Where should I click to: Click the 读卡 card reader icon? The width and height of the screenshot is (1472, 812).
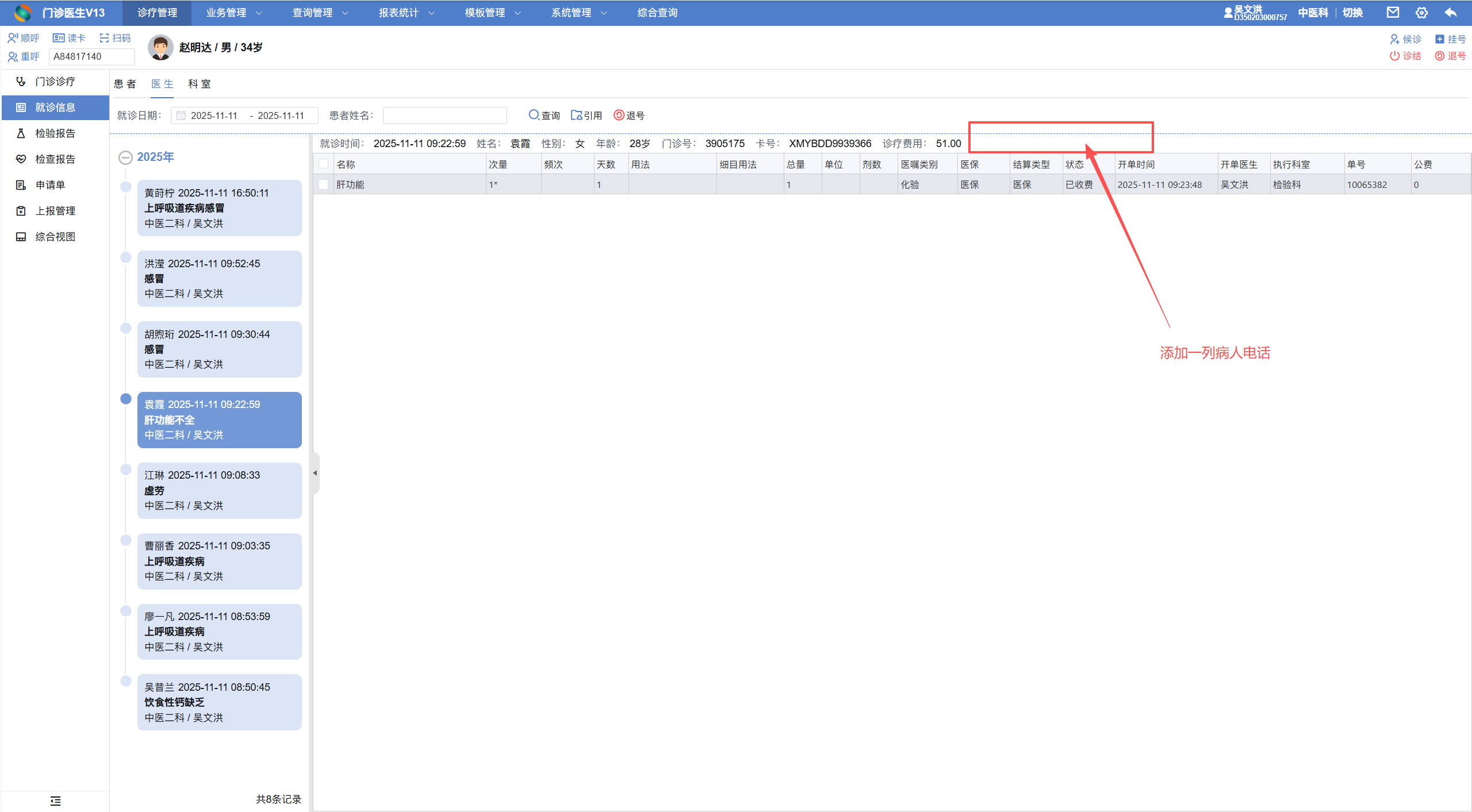59,38
